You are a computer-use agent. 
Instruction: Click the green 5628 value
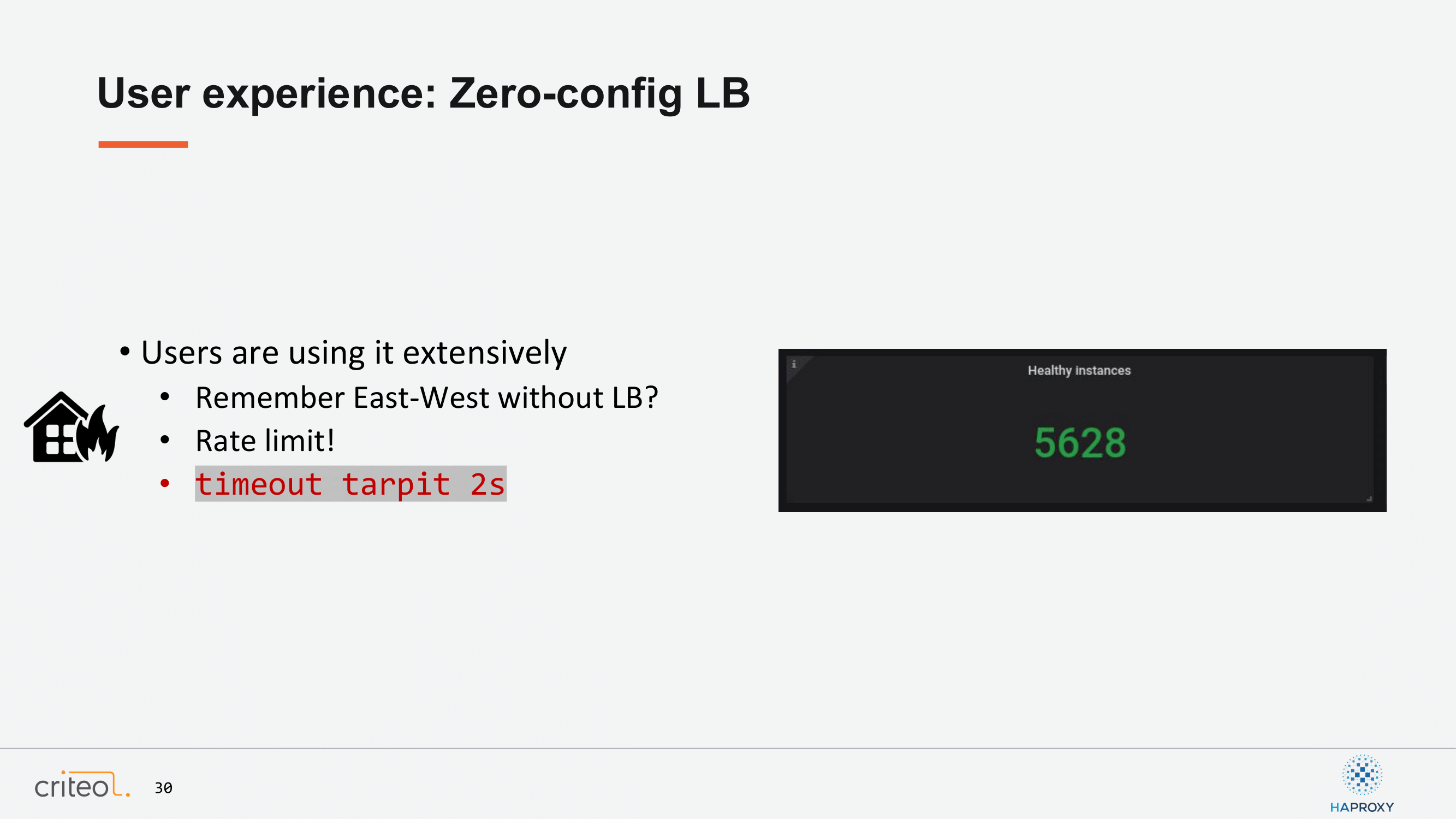pyautogui.click(x=1079, y=443)
